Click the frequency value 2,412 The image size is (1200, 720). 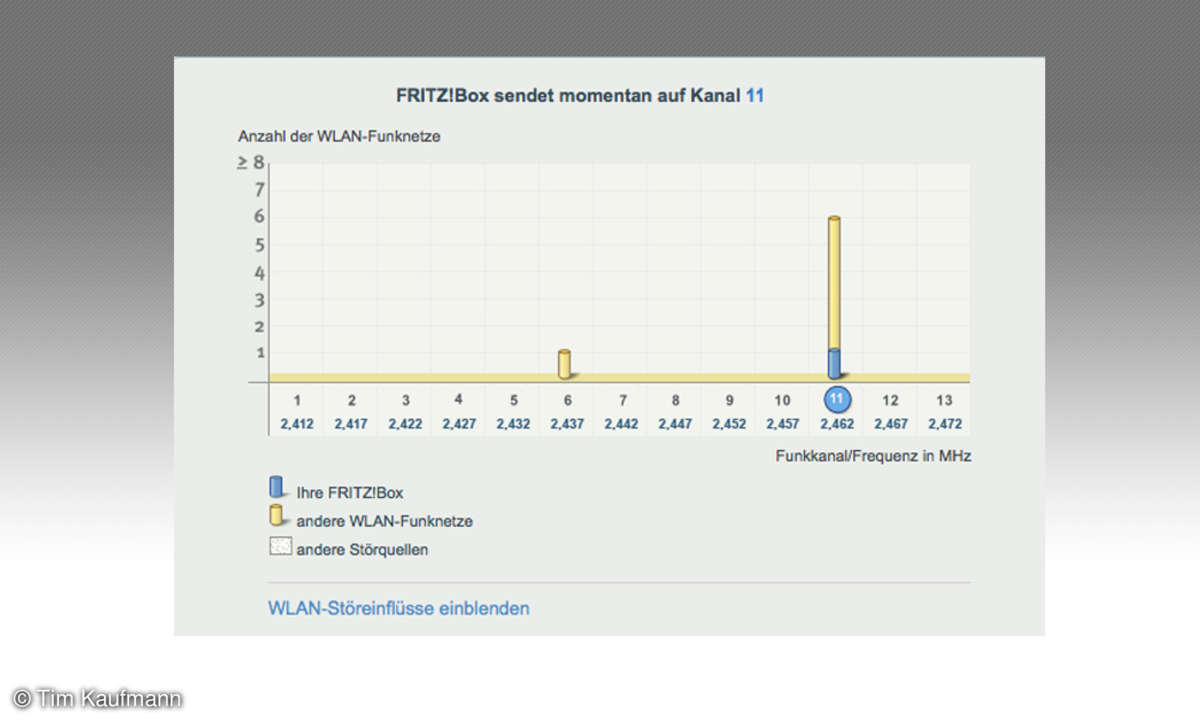point(297,424)
